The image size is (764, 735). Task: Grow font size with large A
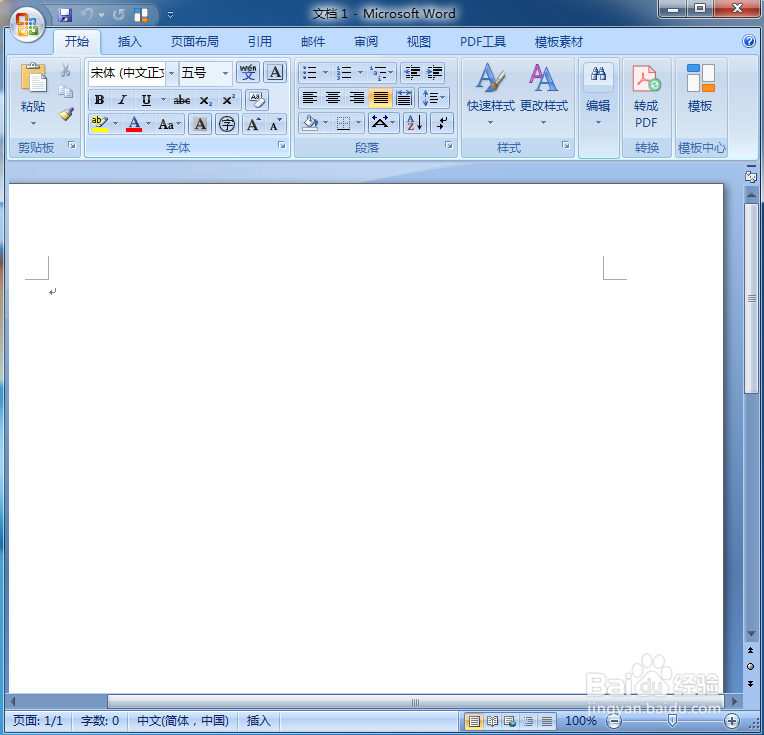254,124
